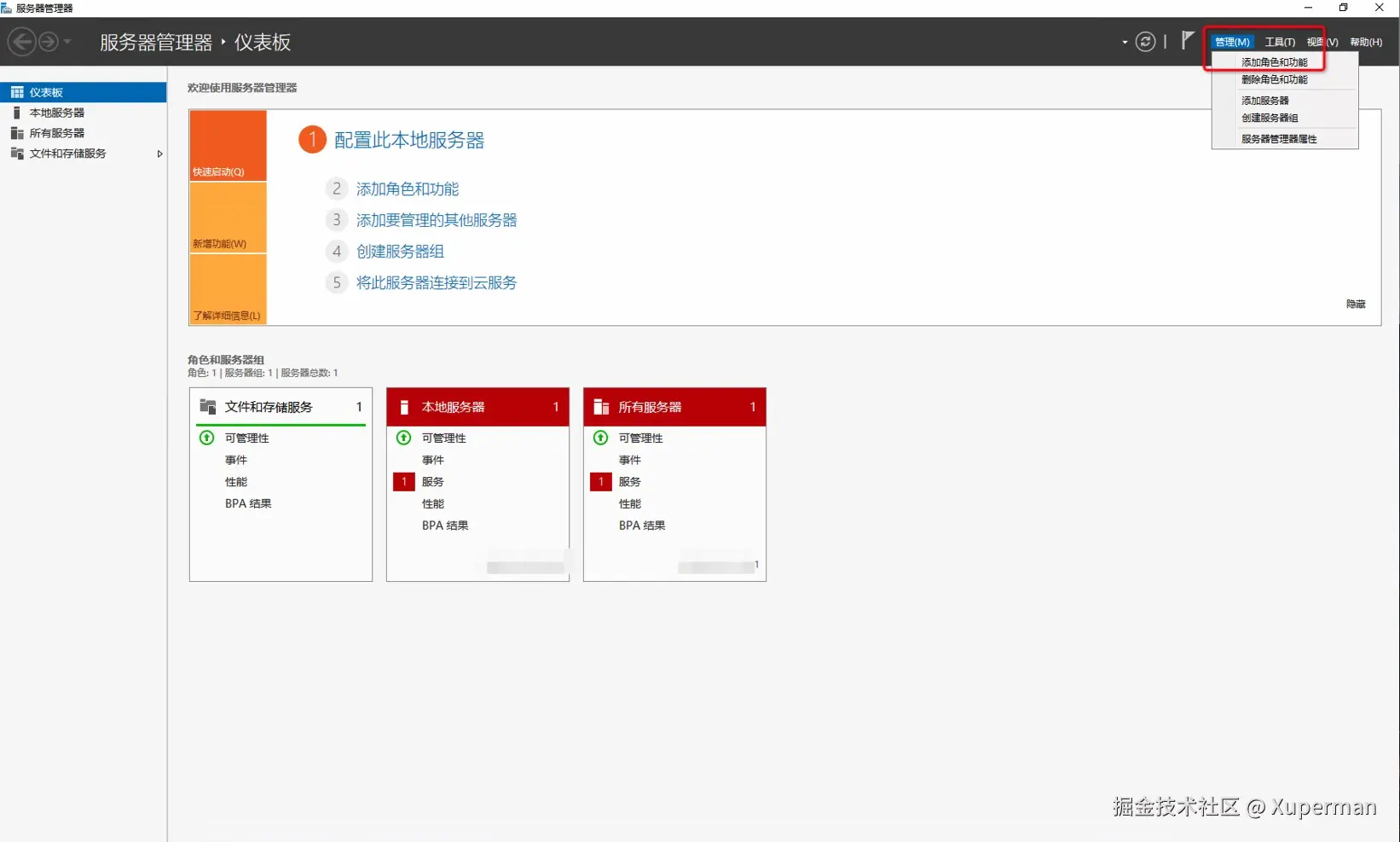1400x842 pixels.
Task: Choose 创建服务器组 in the manage menu
Action: (1270, 118)
